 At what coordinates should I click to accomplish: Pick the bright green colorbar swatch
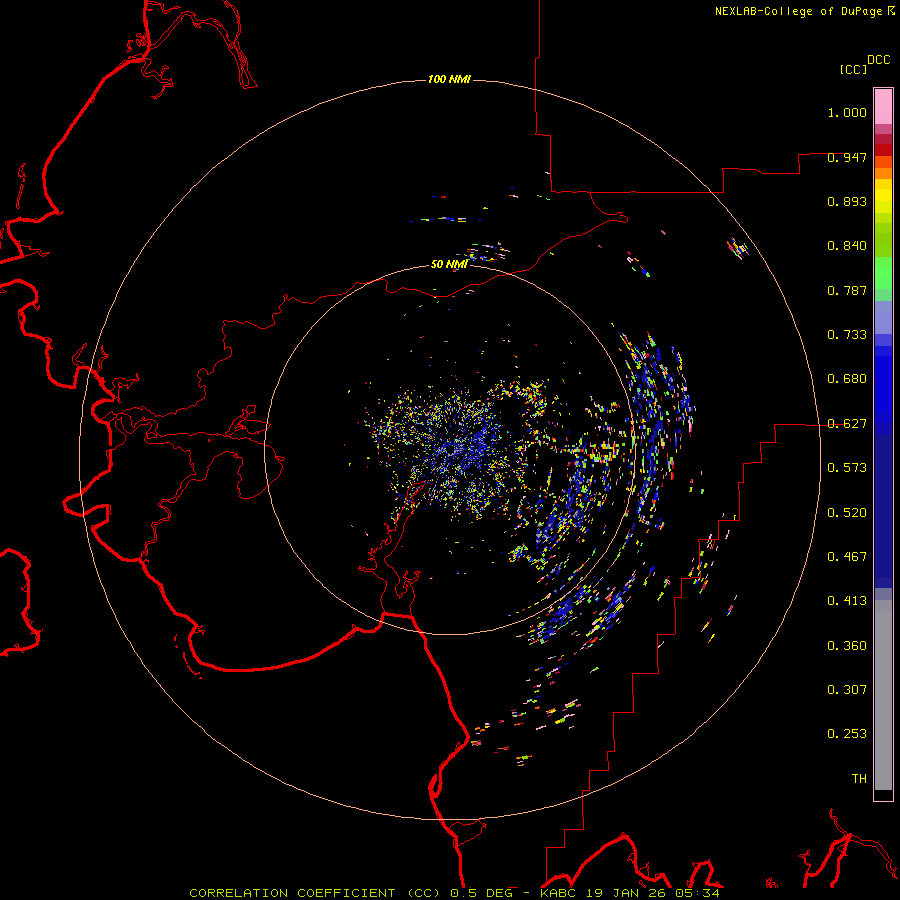(883, 273)
